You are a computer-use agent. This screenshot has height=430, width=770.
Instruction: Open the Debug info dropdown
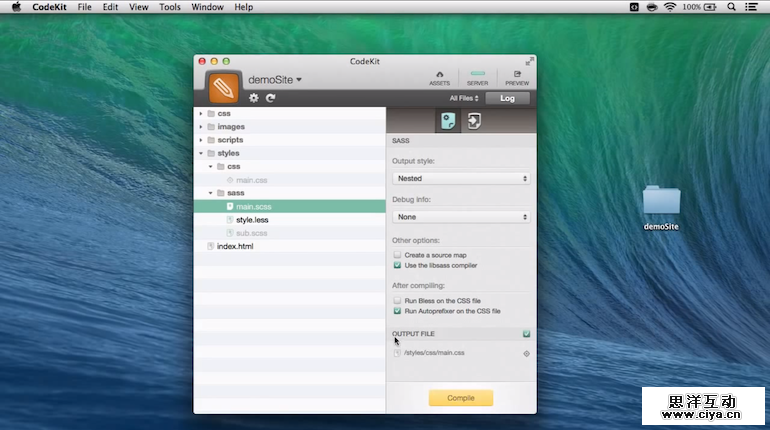(461, 216)
